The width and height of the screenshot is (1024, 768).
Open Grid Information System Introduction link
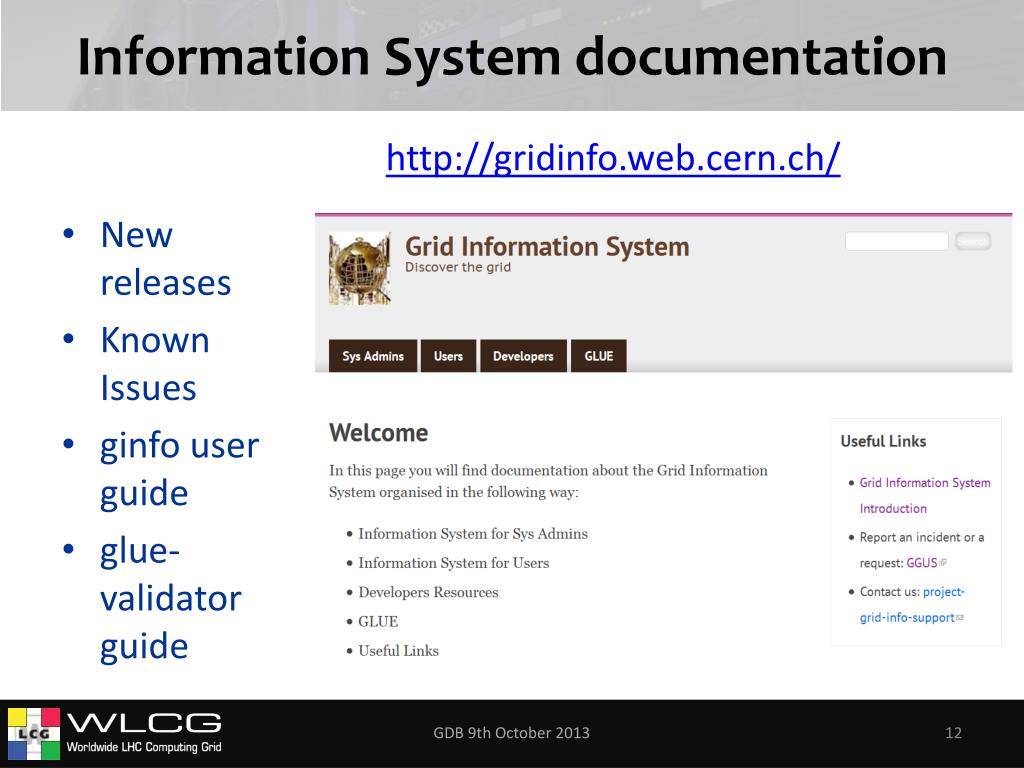click(x=925, y=495)
